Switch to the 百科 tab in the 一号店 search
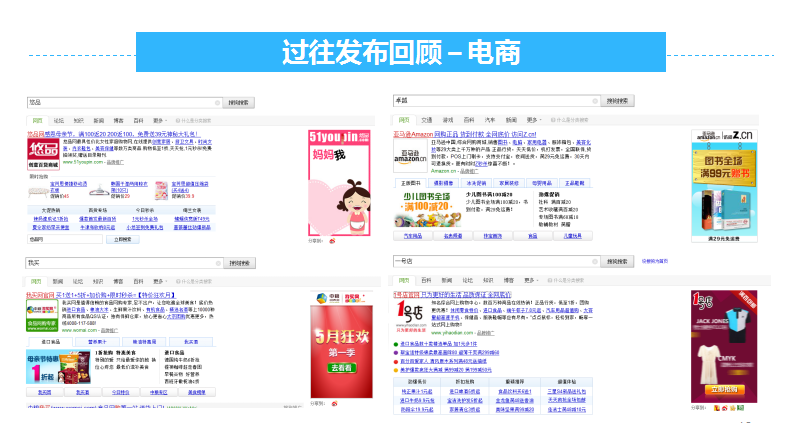798x423 pixels. click(x=426, y=280)
